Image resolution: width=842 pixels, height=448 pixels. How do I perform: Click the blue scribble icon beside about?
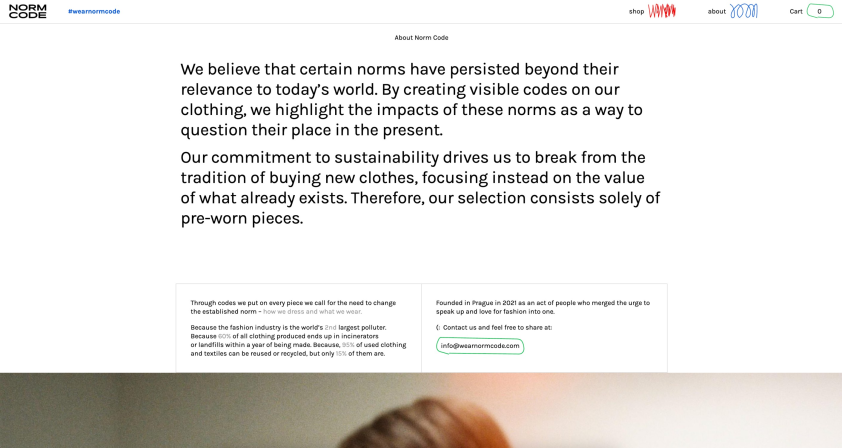(744, 11)
